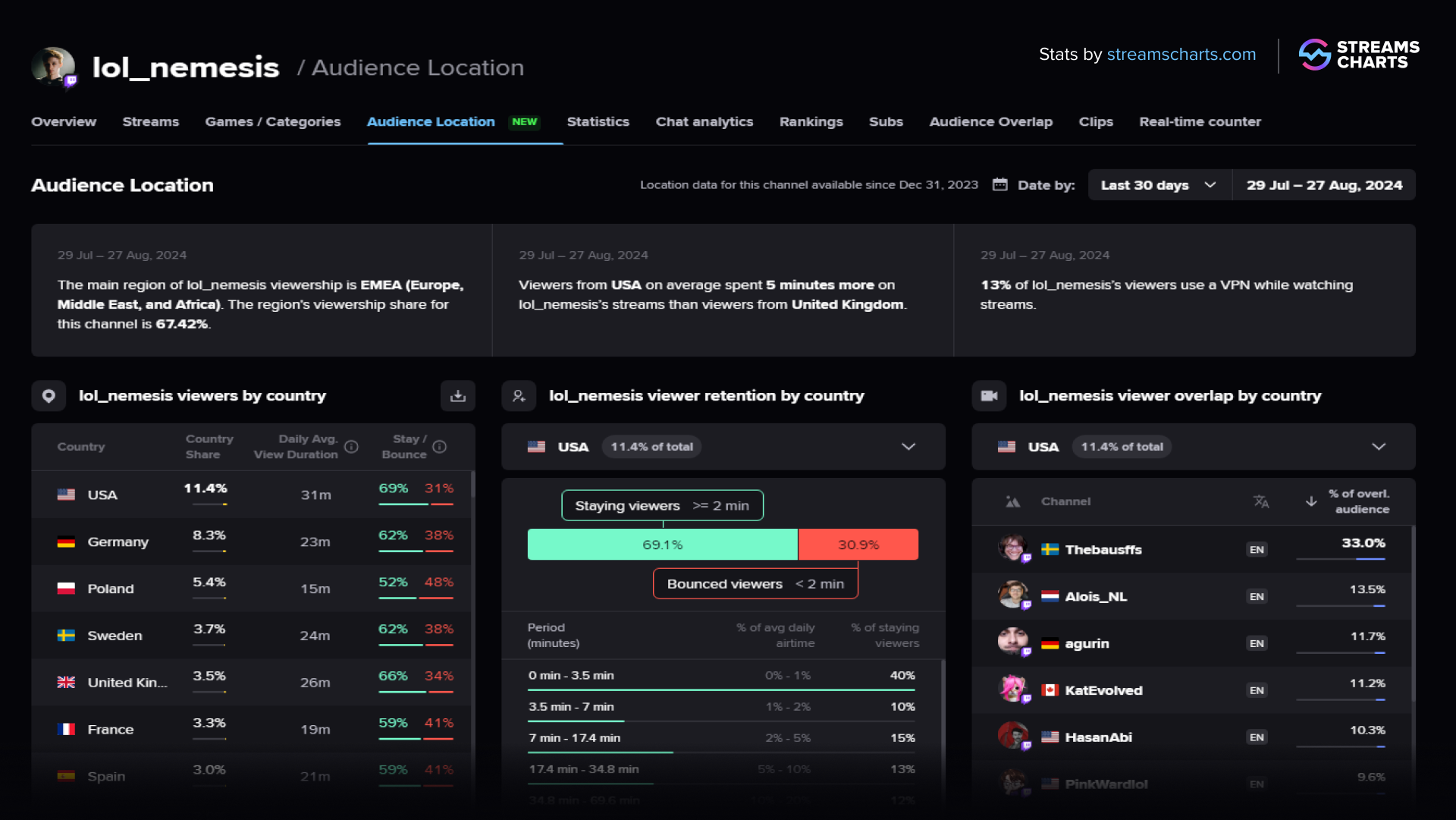Screen dimensions: 1456x820
Task: Open the Last 30 days dropdown
Action: pyautogui.click(x=1158, y=184)
